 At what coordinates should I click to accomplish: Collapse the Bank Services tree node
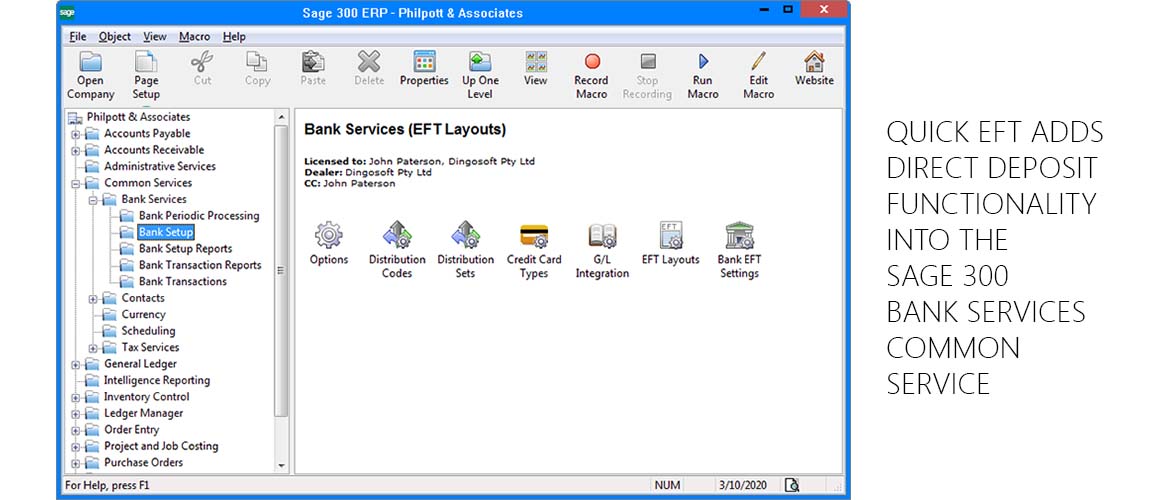click(93, 201)
